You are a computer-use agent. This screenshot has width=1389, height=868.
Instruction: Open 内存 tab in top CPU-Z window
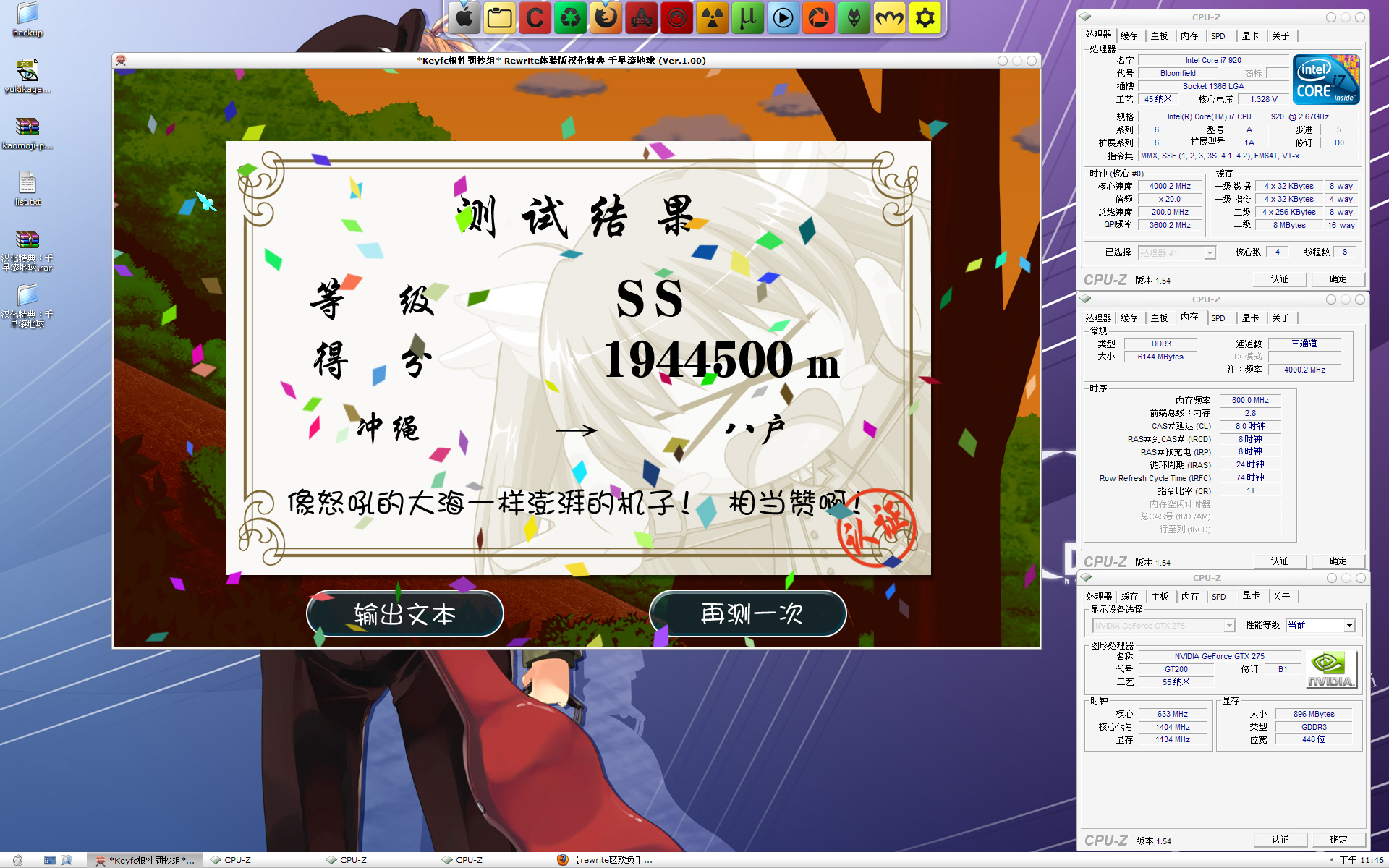pyautogui.click(x=1189, y=35)
